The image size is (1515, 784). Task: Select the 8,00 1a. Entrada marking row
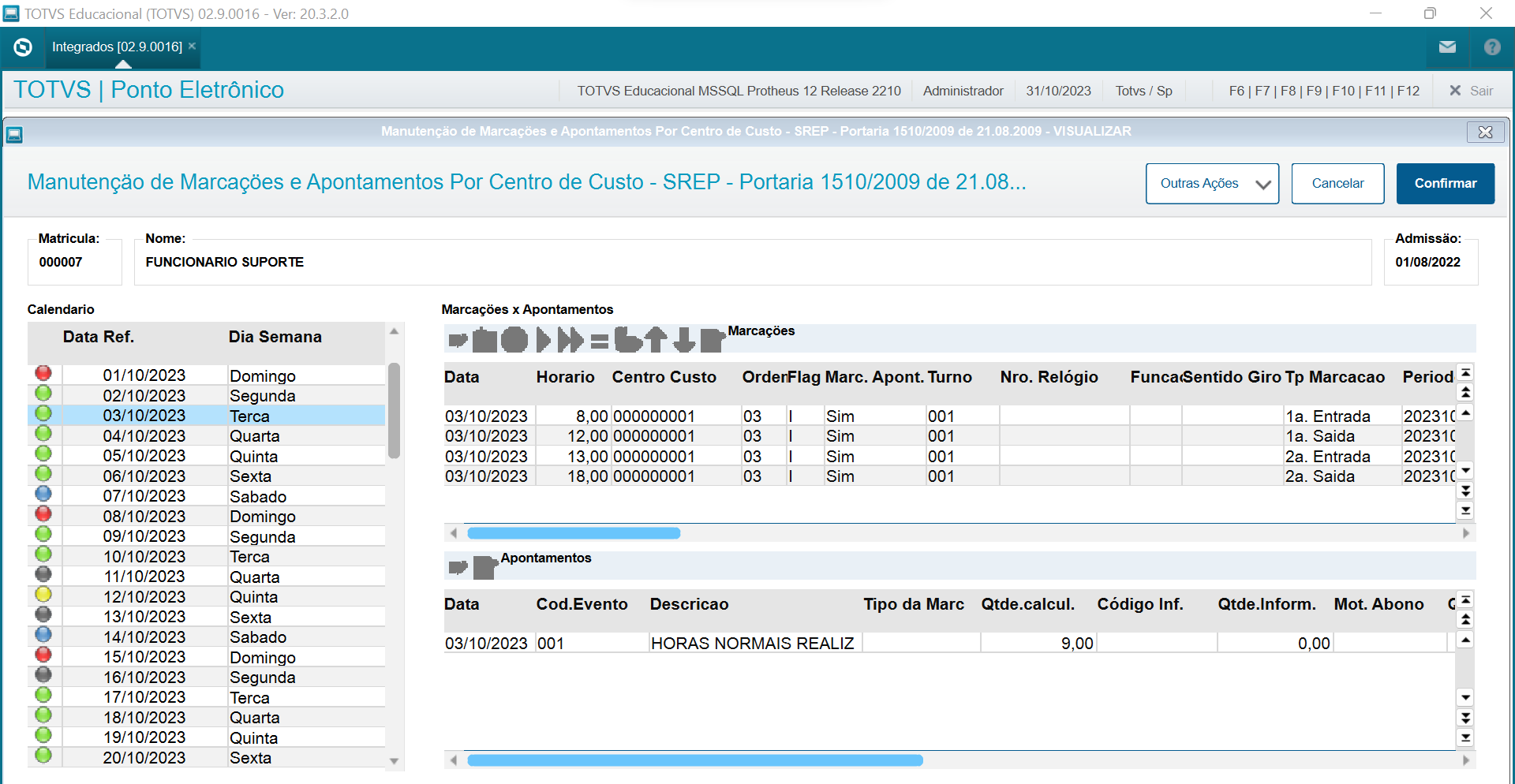949,416
